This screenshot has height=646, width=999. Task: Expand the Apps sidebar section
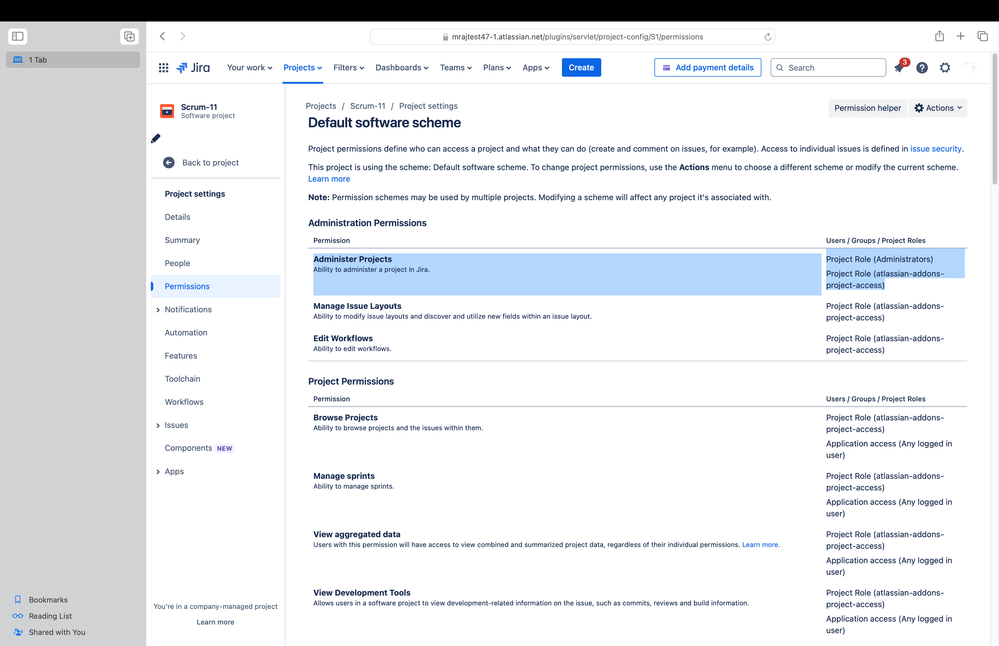coord(158,471)
